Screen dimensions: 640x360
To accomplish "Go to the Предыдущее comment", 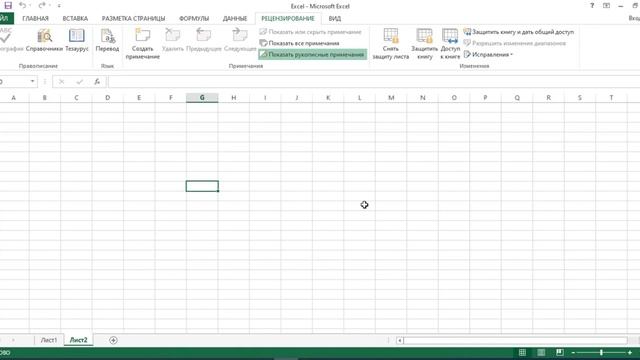I will point(204,40).
